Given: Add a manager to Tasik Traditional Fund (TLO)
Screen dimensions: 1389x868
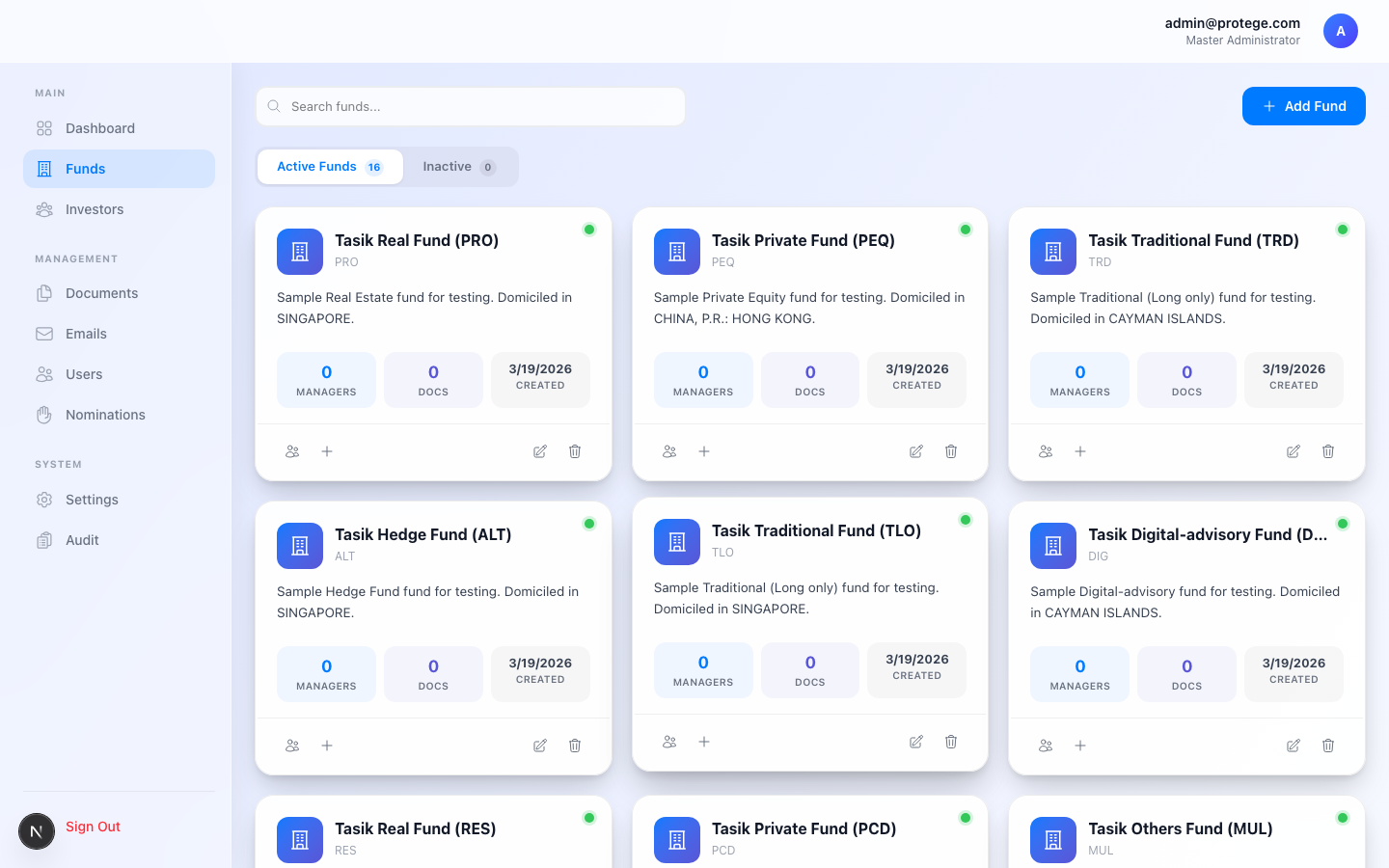Looking at the screenshot, I should click(704, 742).
